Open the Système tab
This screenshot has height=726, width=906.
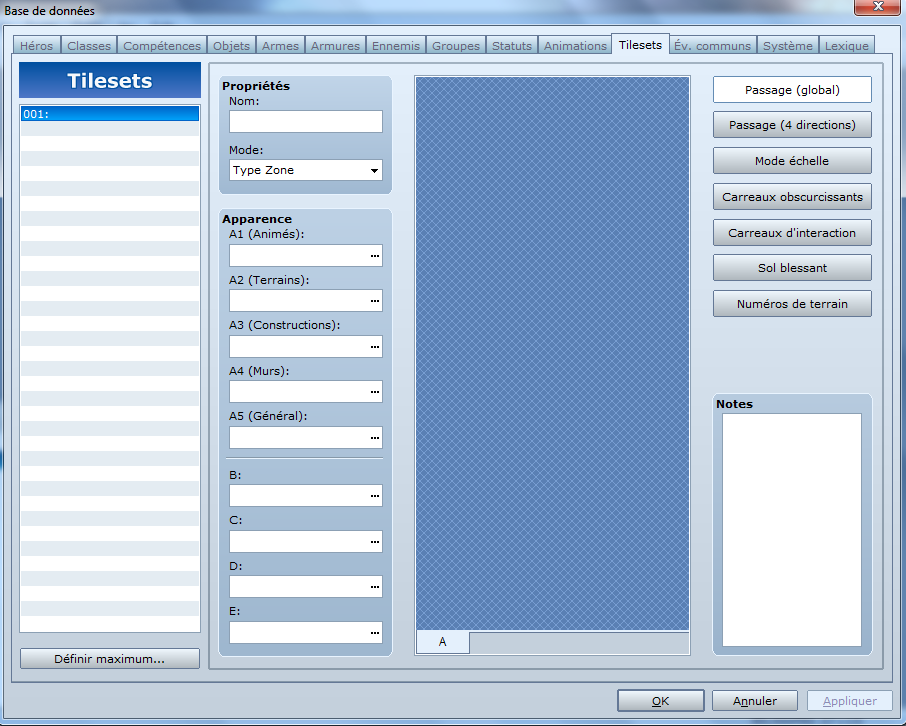point(788,46)
